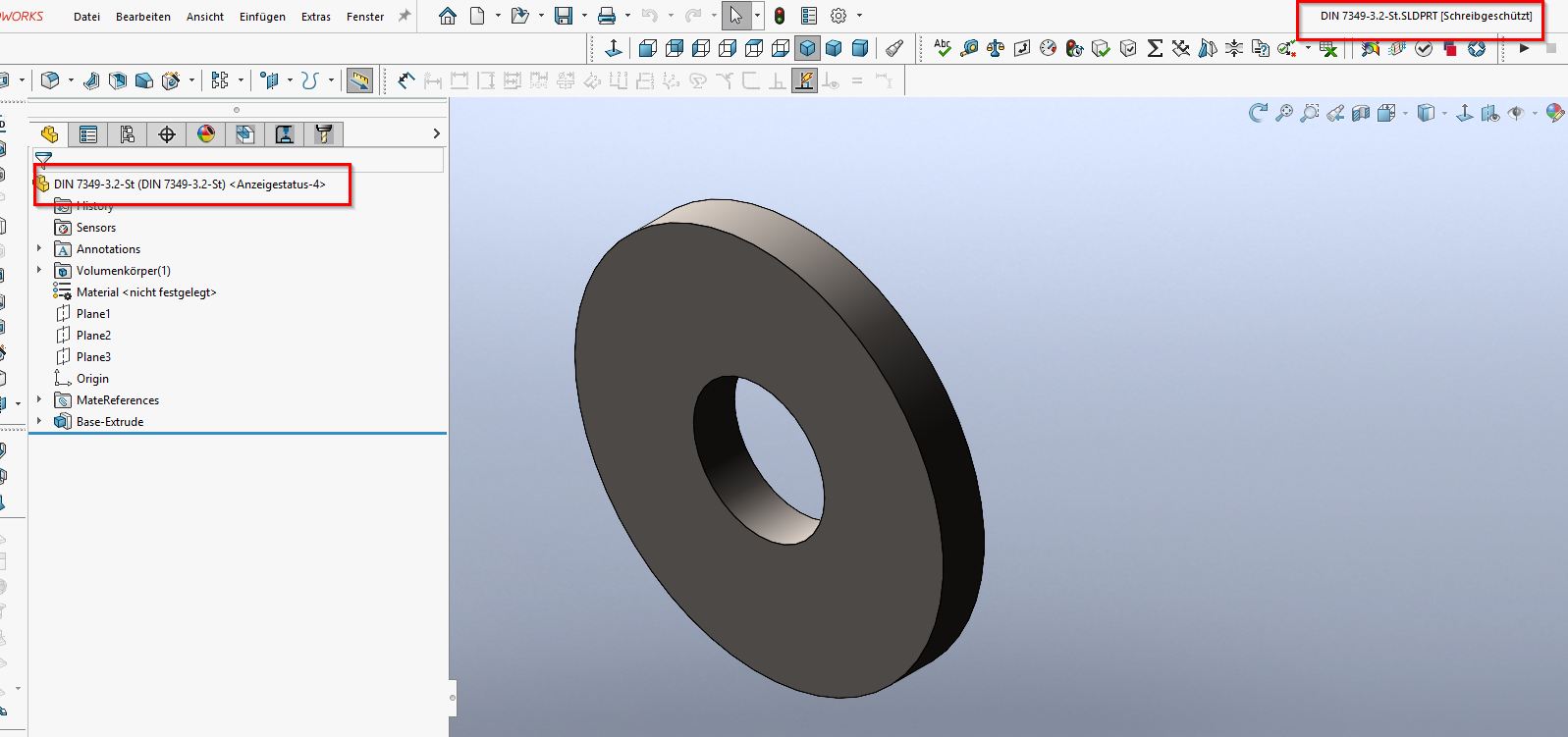Click the Zoom to Fit magnifier icon
Viewport: 1568px width, 737px height.
click(1283, 114)
